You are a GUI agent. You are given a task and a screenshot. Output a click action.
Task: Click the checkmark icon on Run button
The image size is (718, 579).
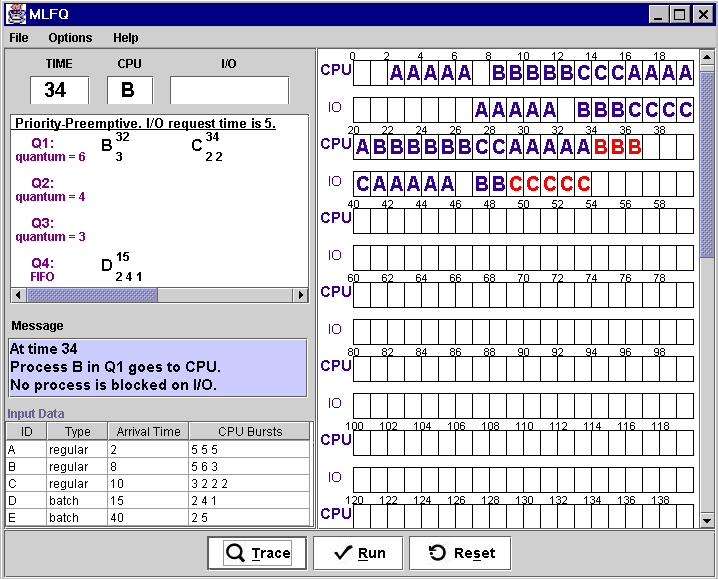click(343, 553)
